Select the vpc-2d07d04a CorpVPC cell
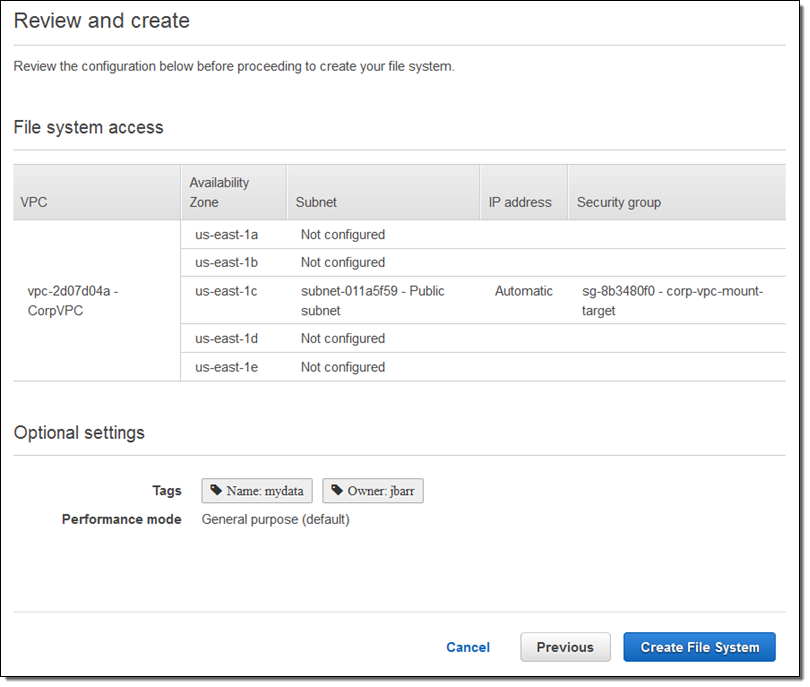Screen dimensions: 810x687 click(73, 301)
